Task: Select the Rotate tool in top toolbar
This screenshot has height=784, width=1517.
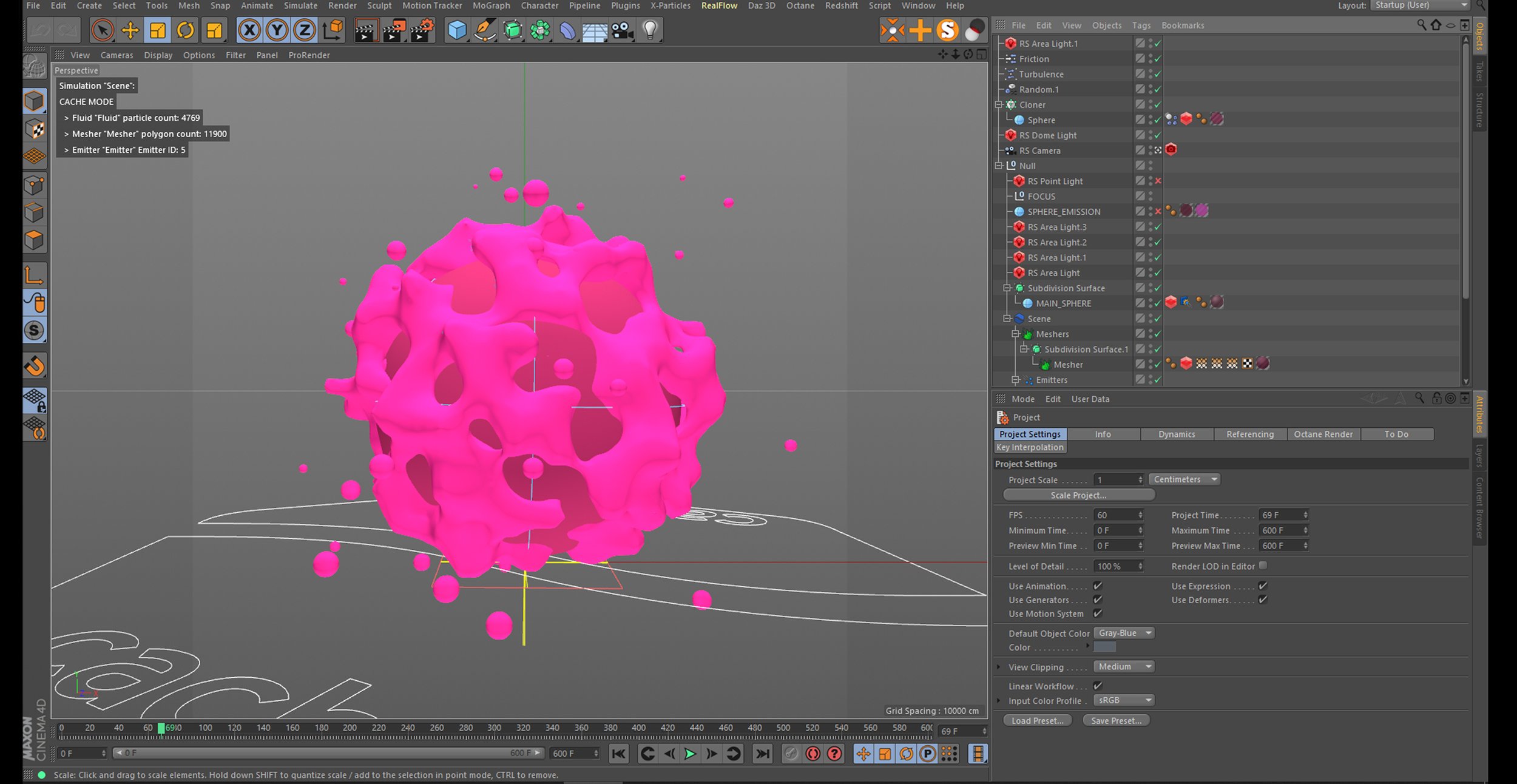Action: [x=186, y=30]
